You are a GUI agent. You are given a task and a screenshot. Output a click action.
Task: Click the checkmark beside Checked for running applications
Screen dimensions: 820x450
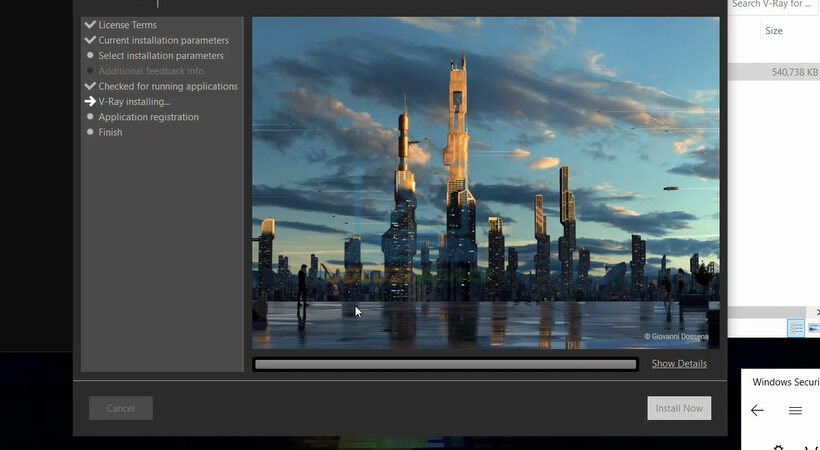click(90, 86)
